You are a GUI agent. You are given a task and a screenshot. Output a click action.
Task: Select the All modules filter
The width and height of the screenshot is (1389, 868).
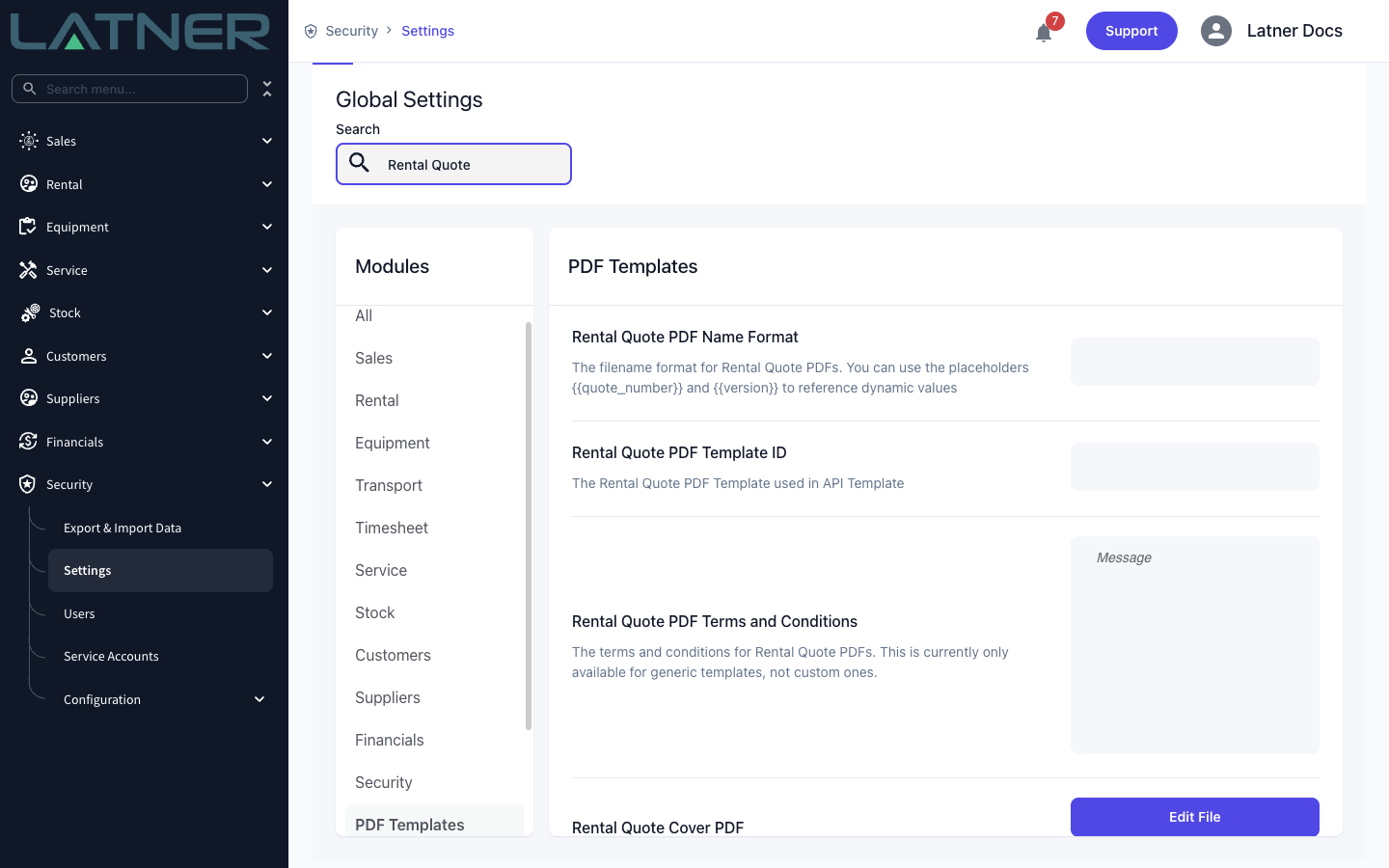click(364, 315)
